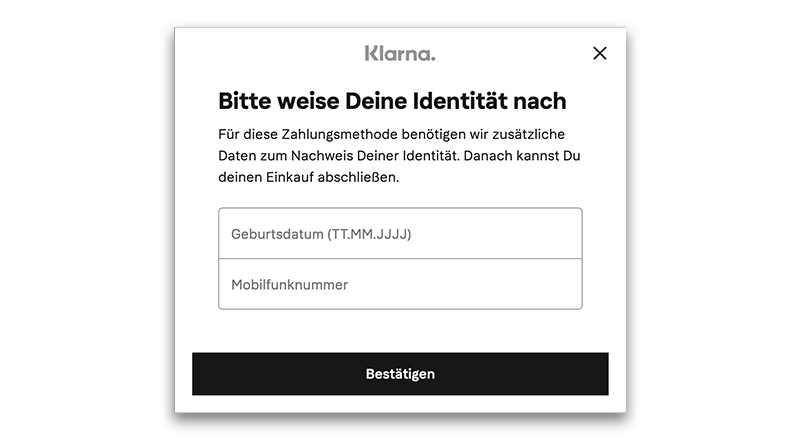Click the 'Mobilfunknummer' placeholder label
The image size is (800, 440).
(x=290, y=284)
